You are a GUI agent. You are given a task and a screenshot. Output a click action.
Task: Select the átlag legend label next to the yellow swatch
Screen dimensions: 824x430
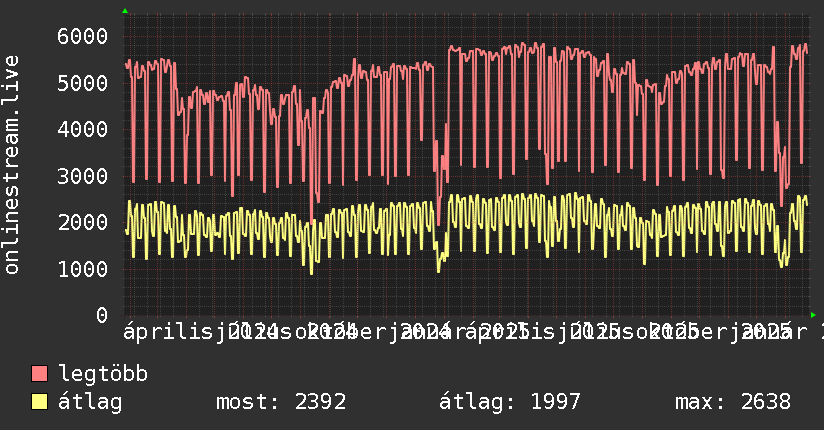click(90, 402)
